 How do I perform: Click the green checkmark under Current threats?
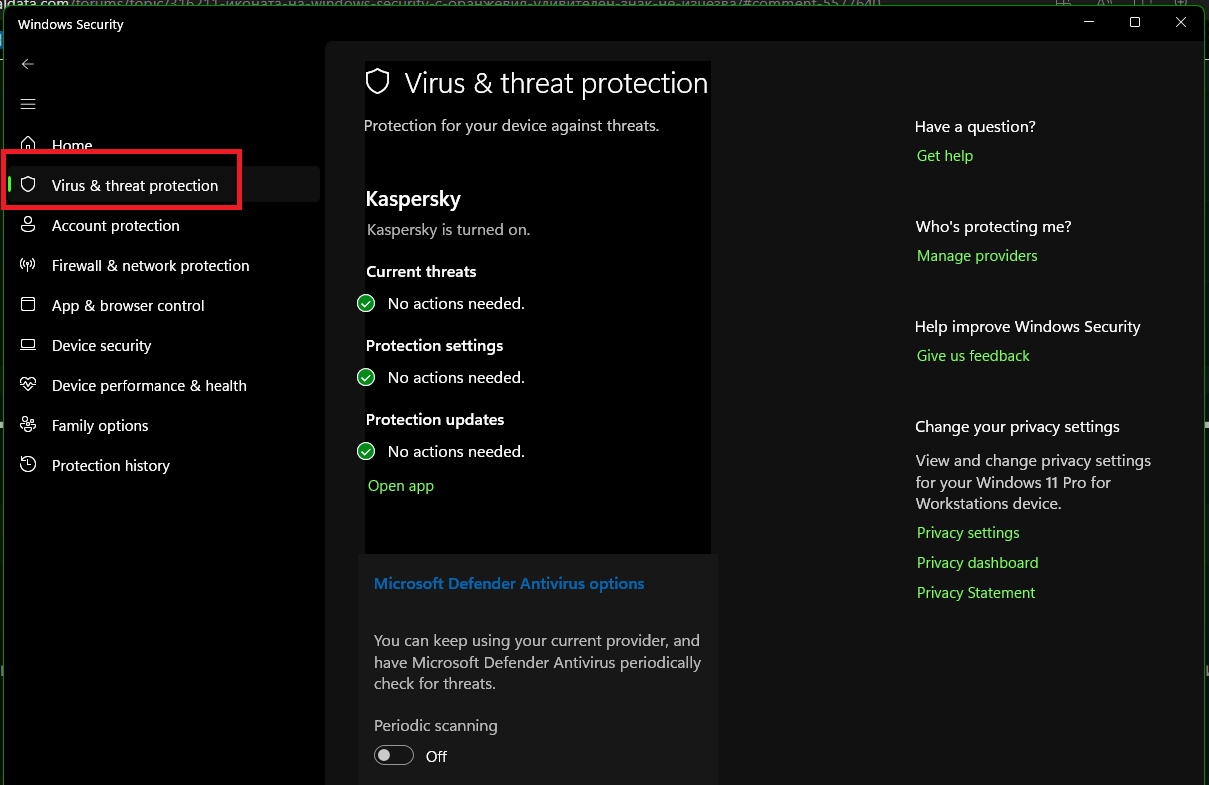coord(366,303)
